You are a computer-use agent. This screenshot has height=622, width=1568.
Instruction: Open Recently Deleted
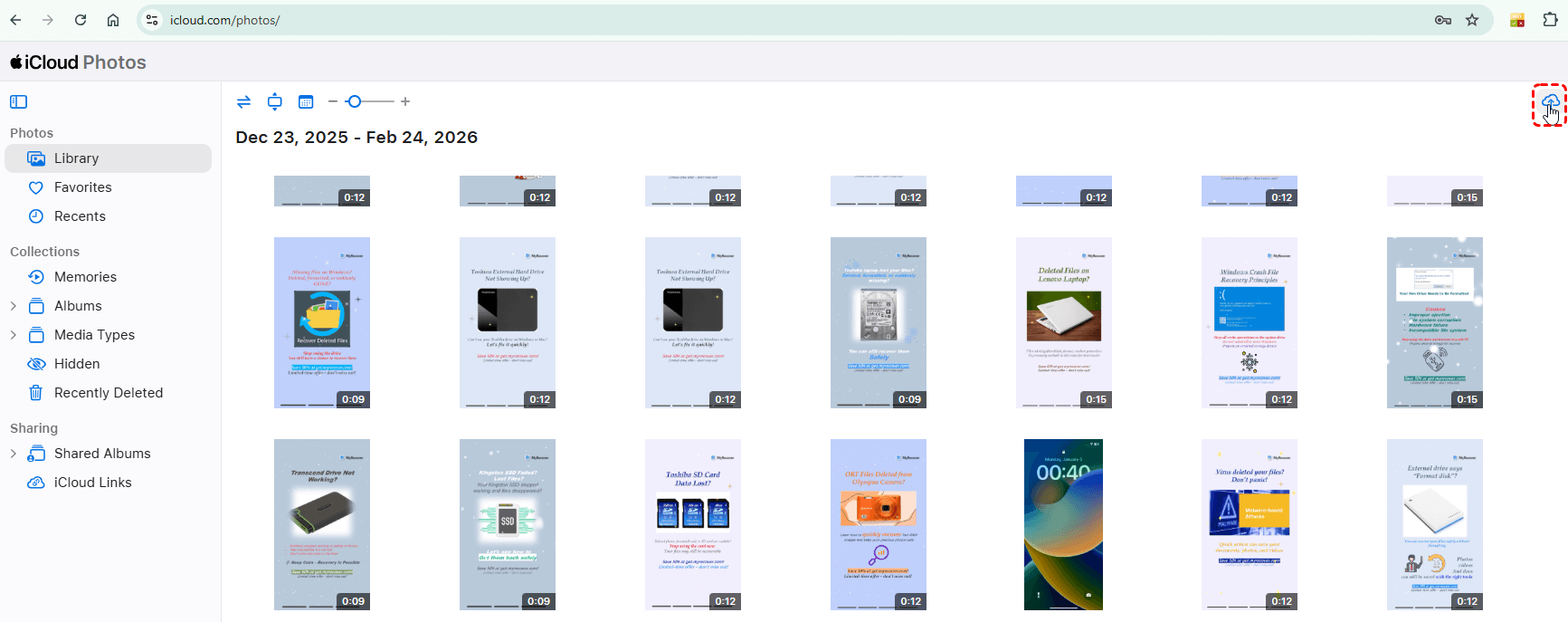[x=109, y=393]
